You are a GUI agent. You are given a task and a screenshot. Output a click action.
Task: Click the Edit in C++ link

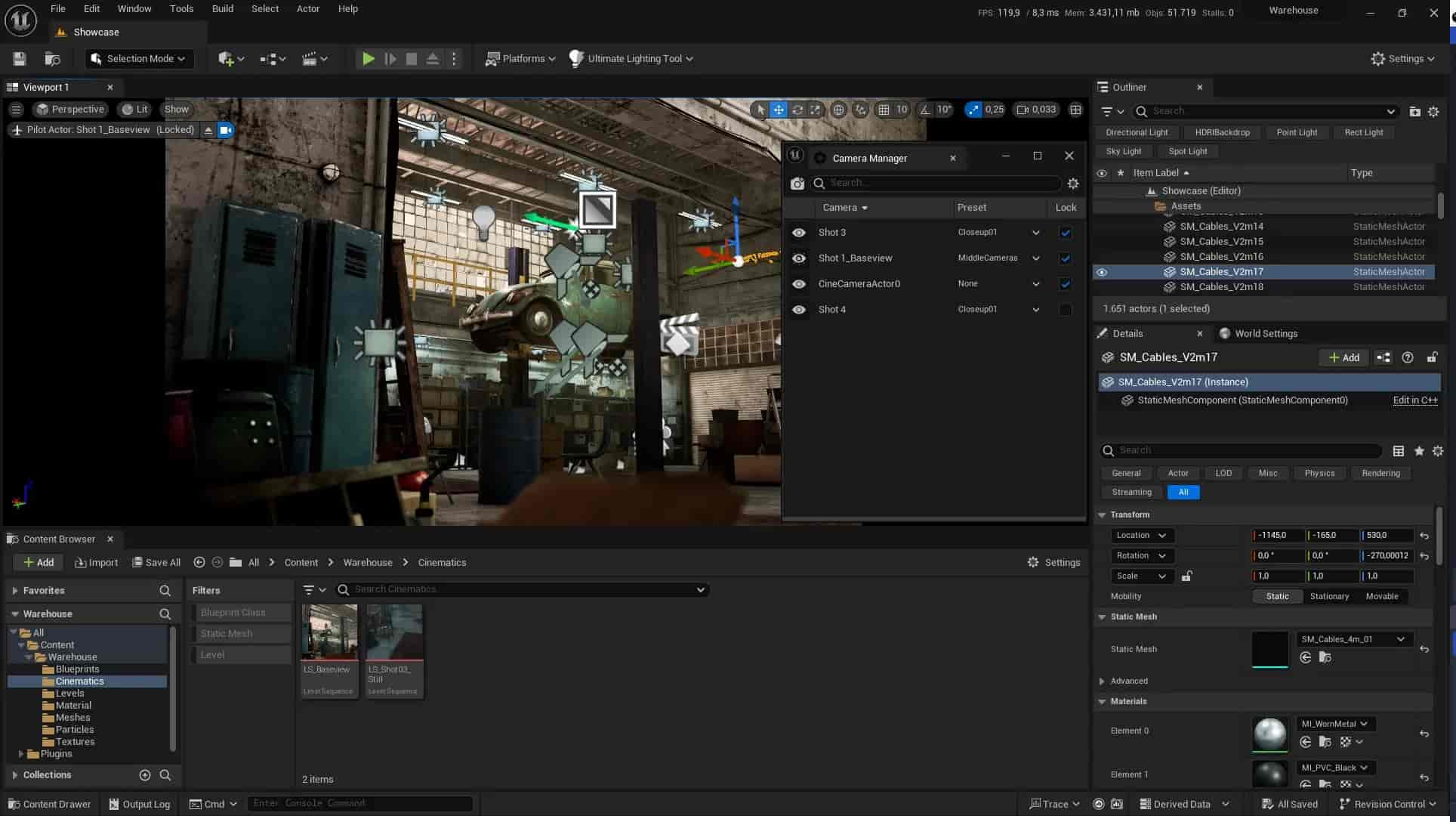[1414, 400]
